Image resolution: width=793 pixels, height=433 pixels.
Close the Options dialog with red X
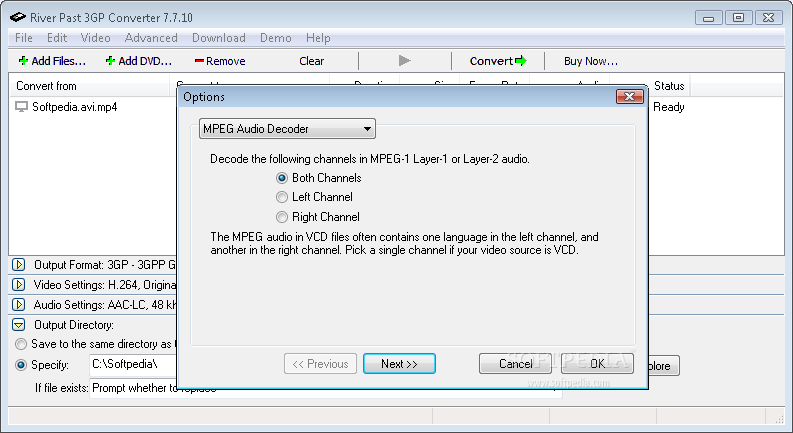tap(630, 96)
